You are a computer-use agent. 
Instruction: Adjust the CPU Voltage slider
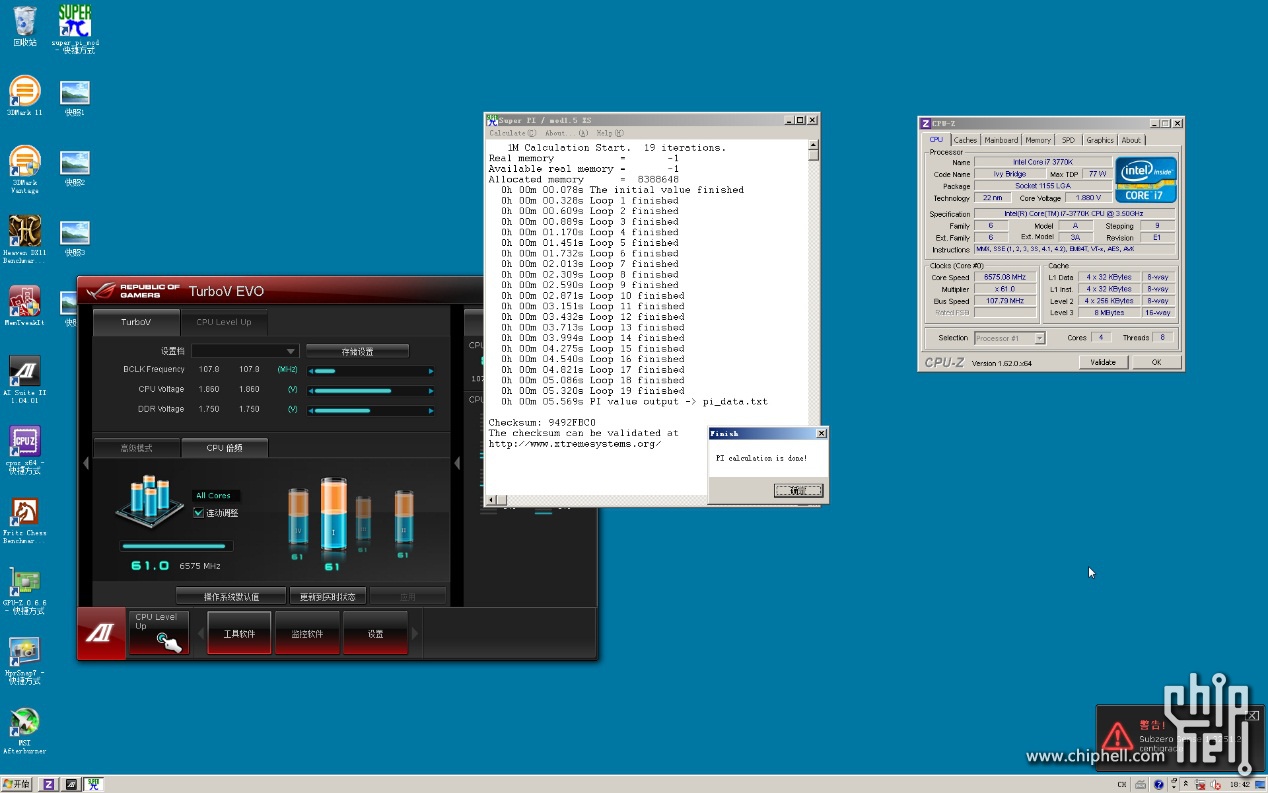click(371, 390)
